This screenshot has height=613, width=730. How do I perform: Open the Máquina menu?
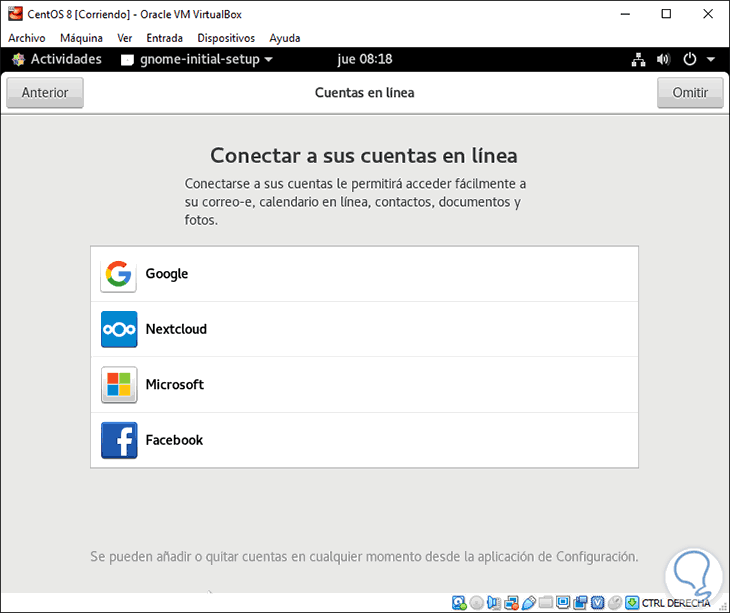click(81, 38)
